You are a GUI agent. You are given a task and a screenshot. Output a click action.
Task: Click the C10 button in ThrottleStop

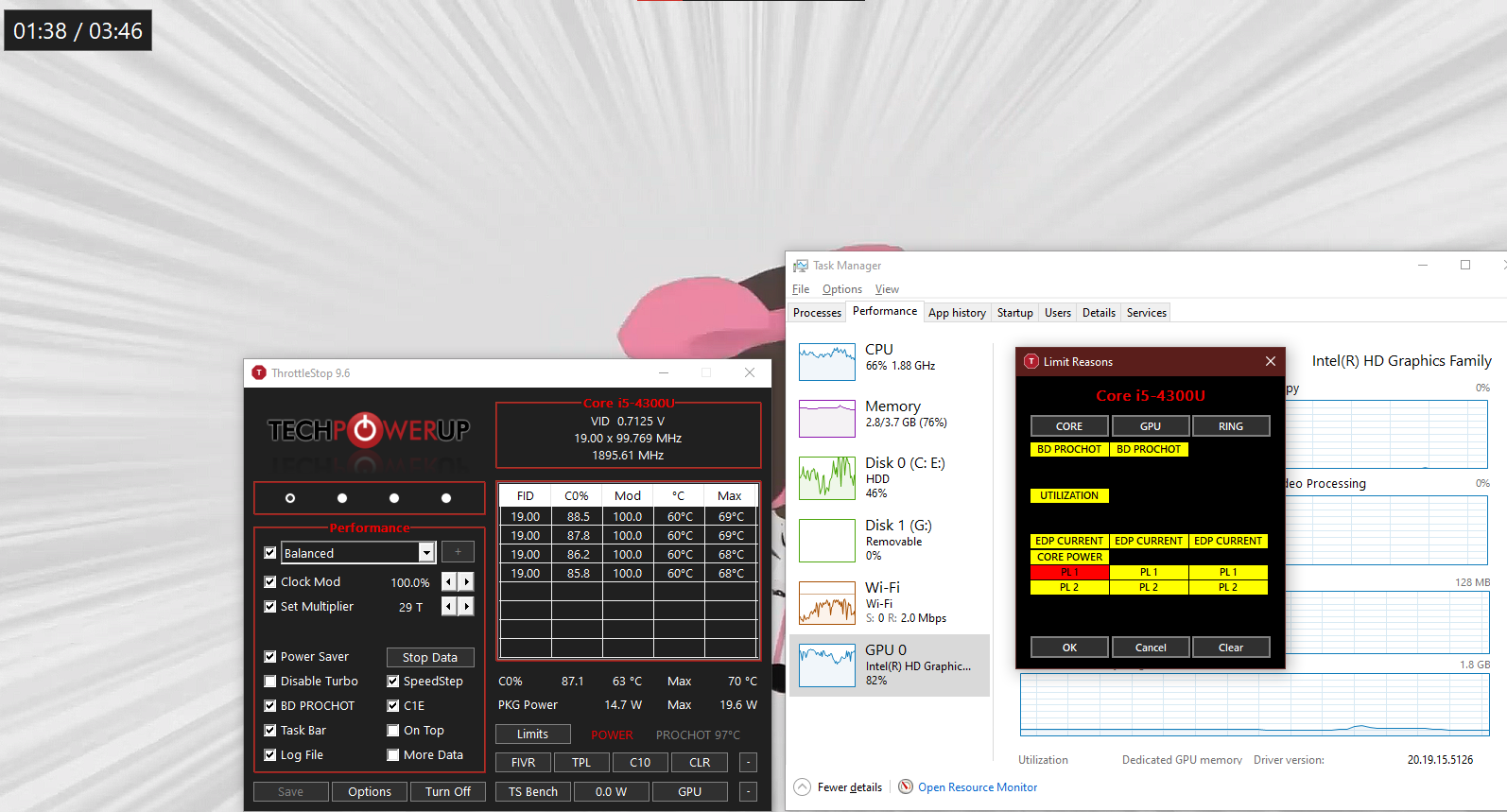(640, 763)
